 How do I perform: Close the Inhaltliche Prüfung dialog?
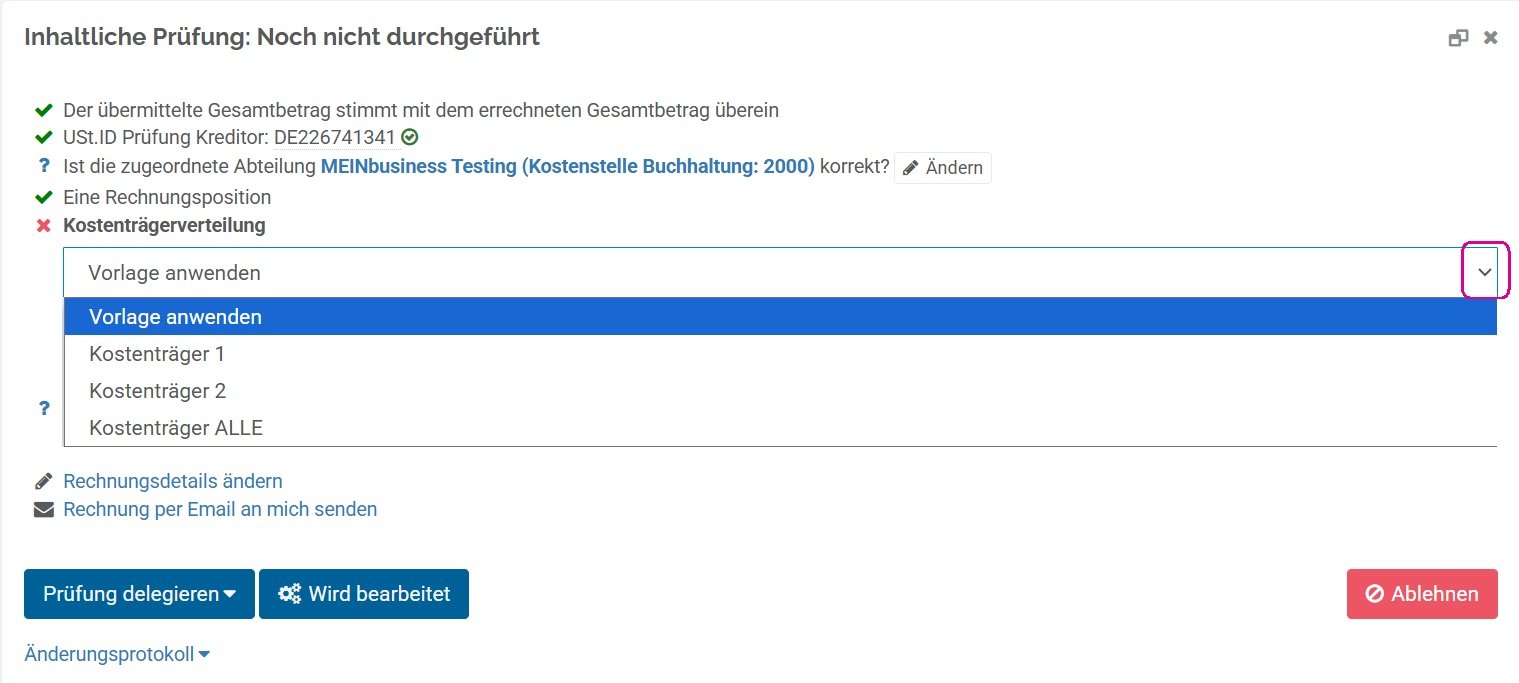click(x=1490, y=38)
